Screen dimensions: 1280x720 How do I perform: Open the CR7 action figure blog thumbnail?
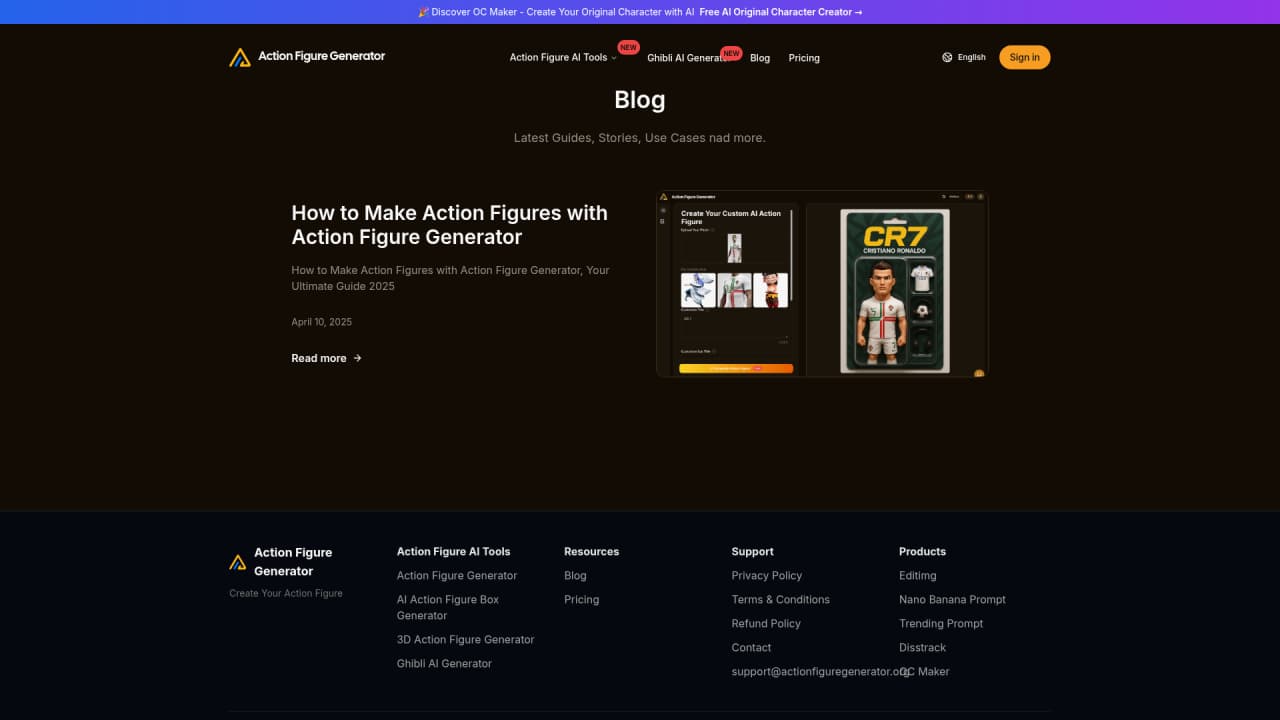click(822, 284)
